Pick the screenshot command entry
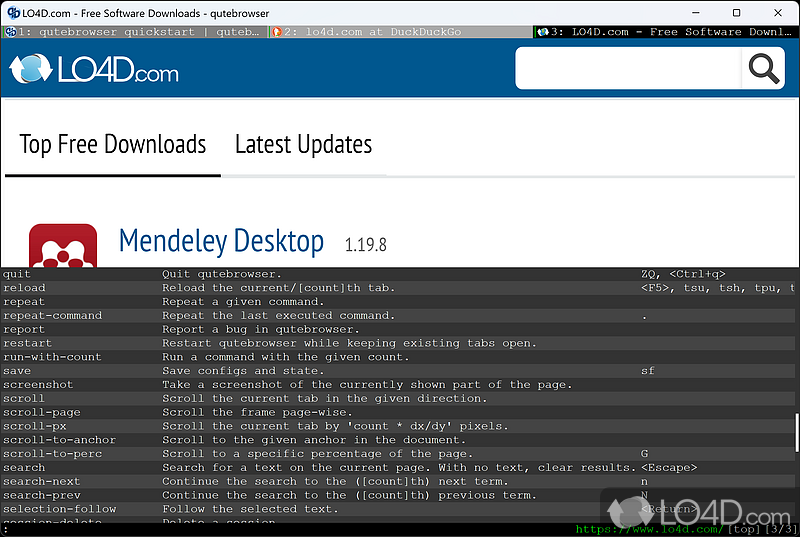 click(x=398, y=385)
